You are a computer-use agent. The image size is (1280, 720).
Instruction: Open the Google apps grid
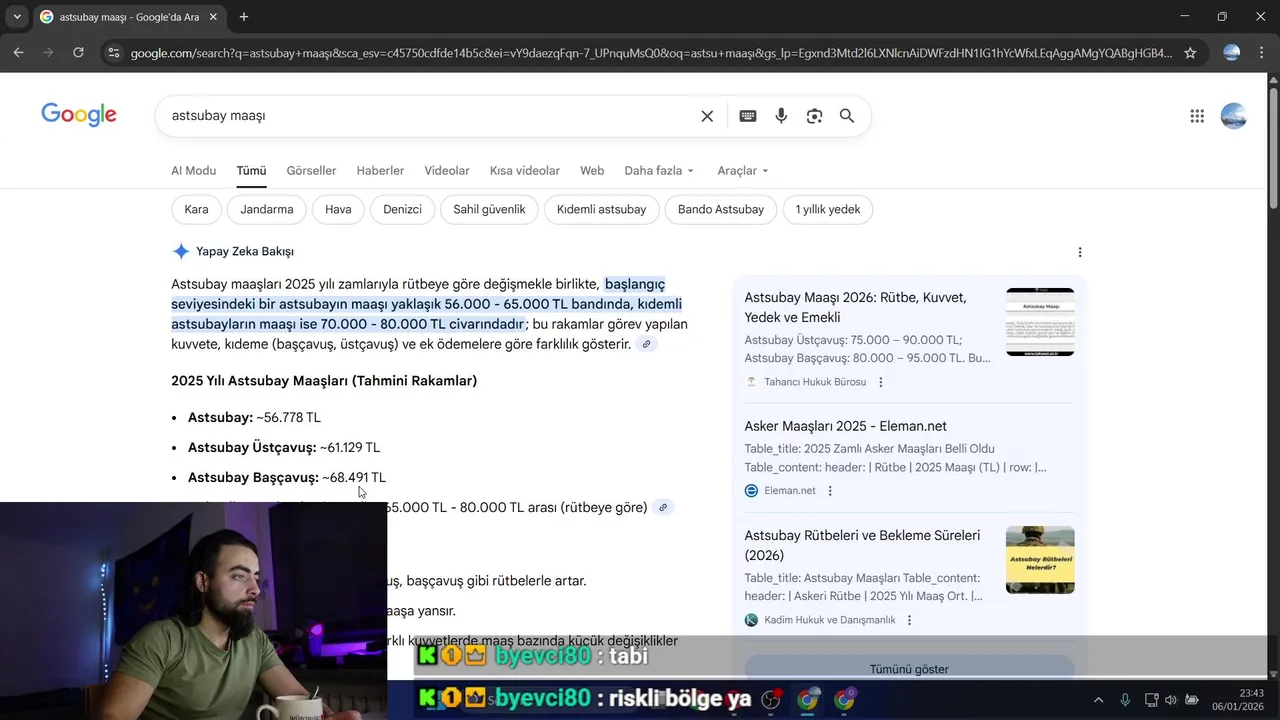click(1197, 116)
